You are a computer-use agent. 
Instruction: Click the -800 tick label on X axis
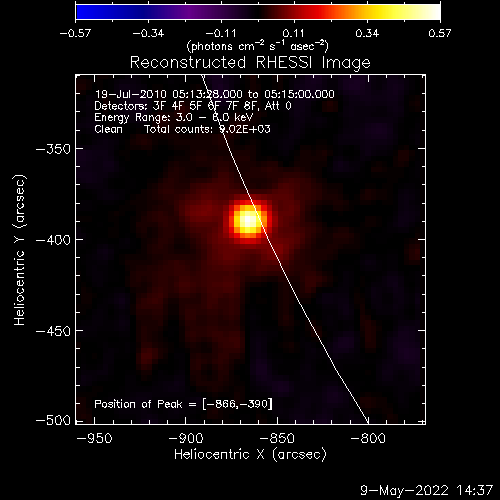tap(368, 438)
